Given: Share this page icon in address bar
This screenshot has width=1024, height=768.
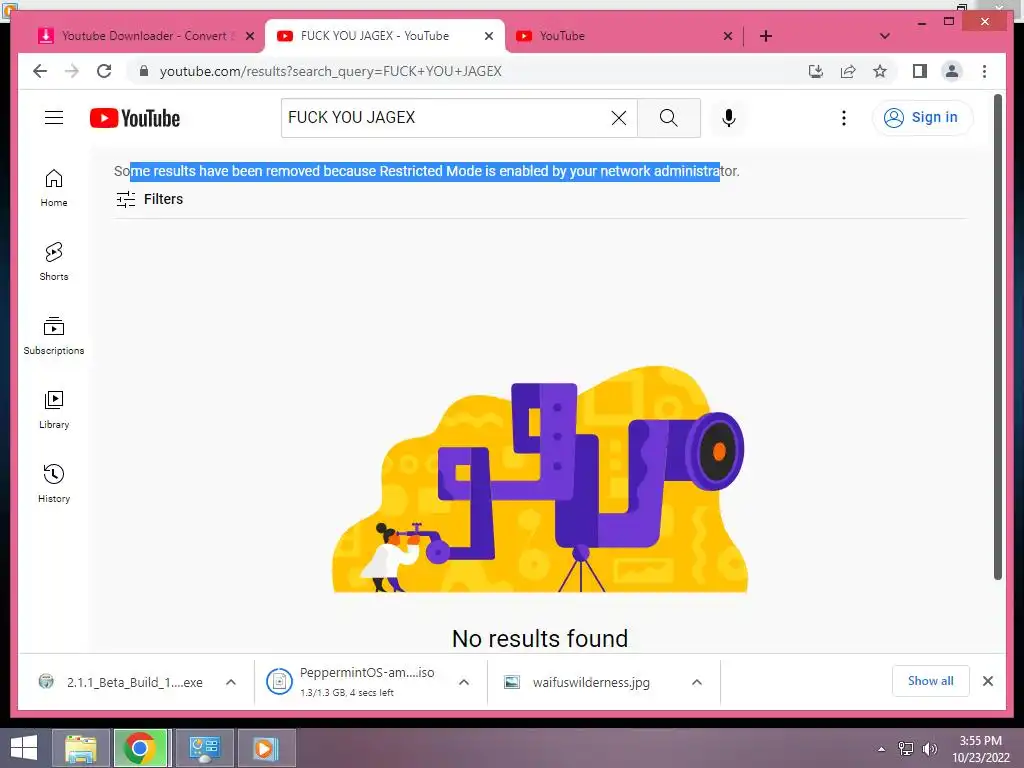Looking at the screenshot, I should [x=848, y=71].
